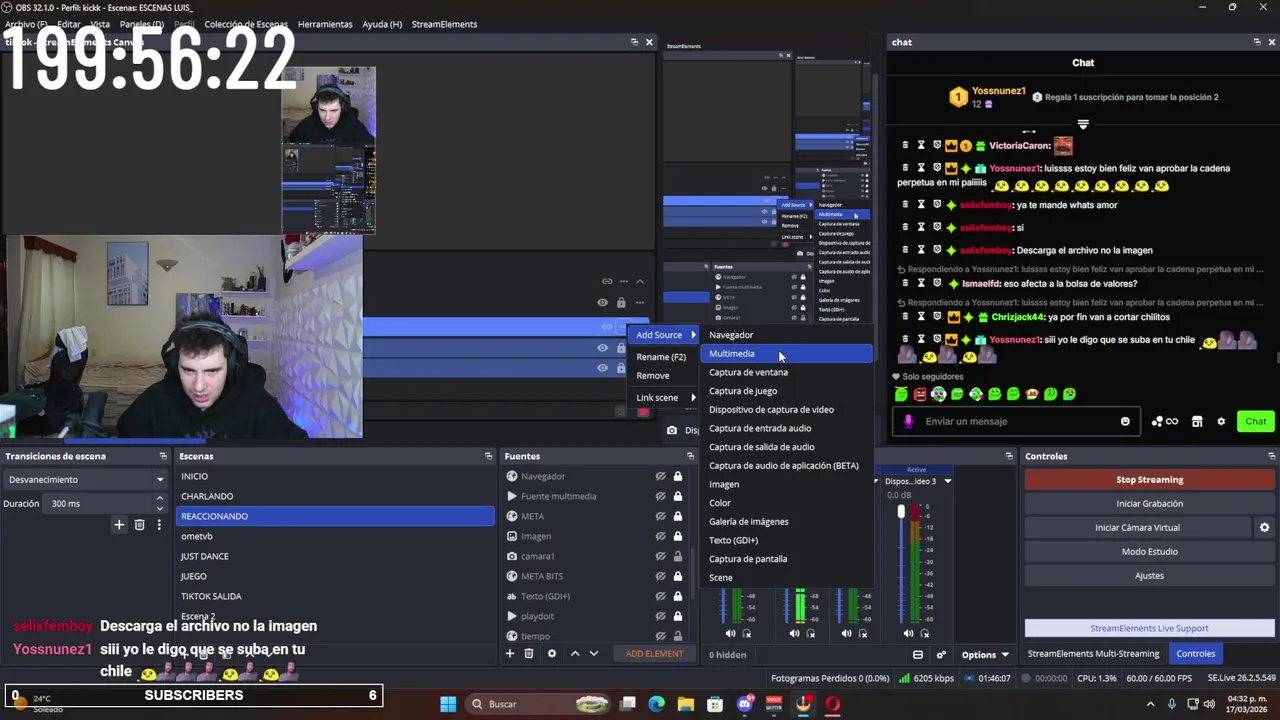
Task: Add a scene transition with the plus icon
Action: (119, 525)
